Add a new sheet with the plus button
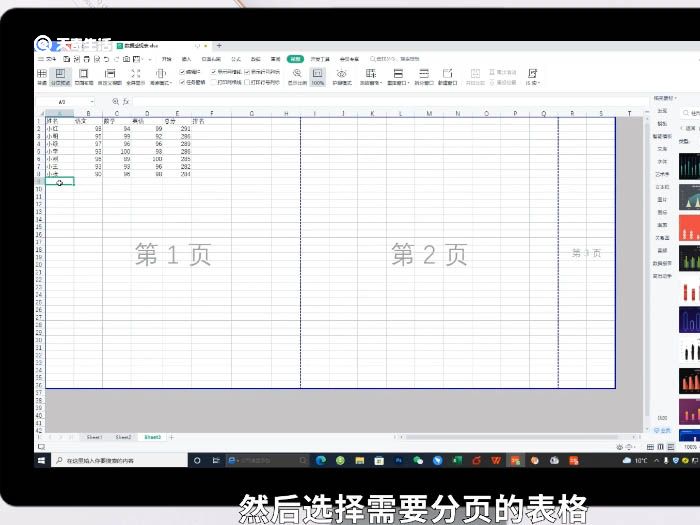This screenshot has width=700, height=525. pyautogui.click(x=171, y=437)
